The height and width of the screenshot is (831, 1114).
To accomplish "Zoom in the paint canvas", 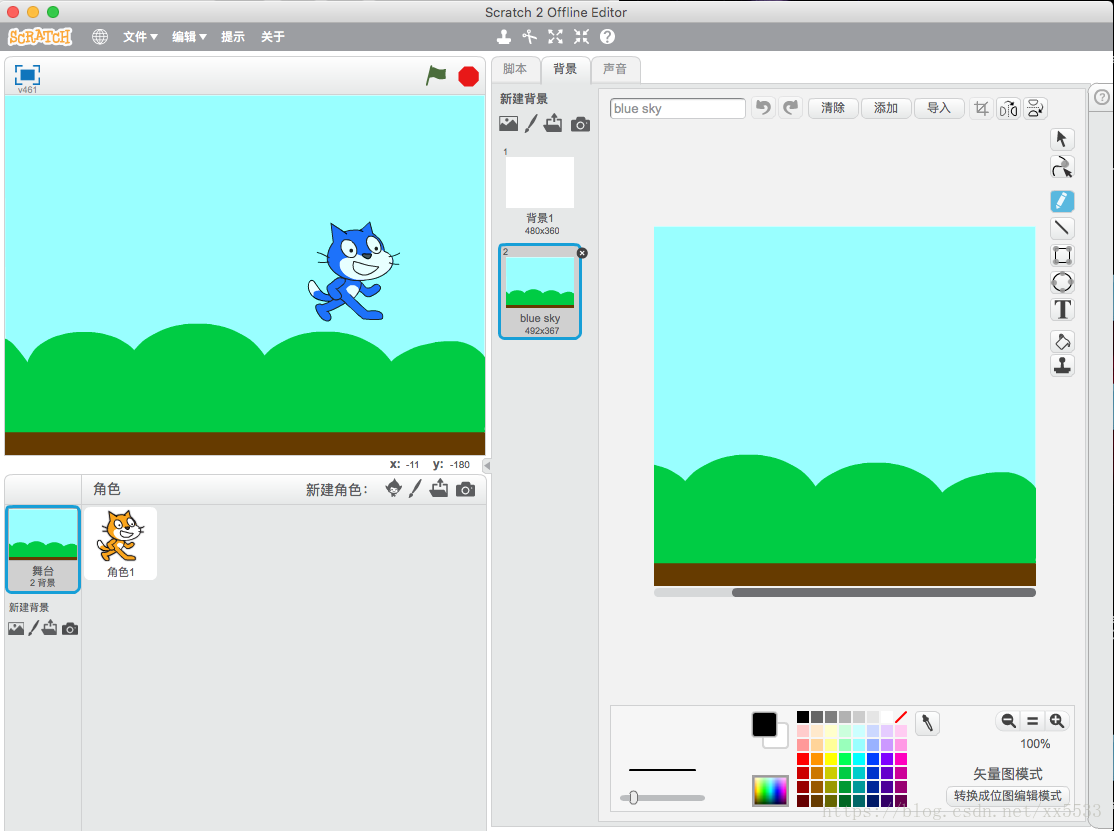I will click(1056, 721).
